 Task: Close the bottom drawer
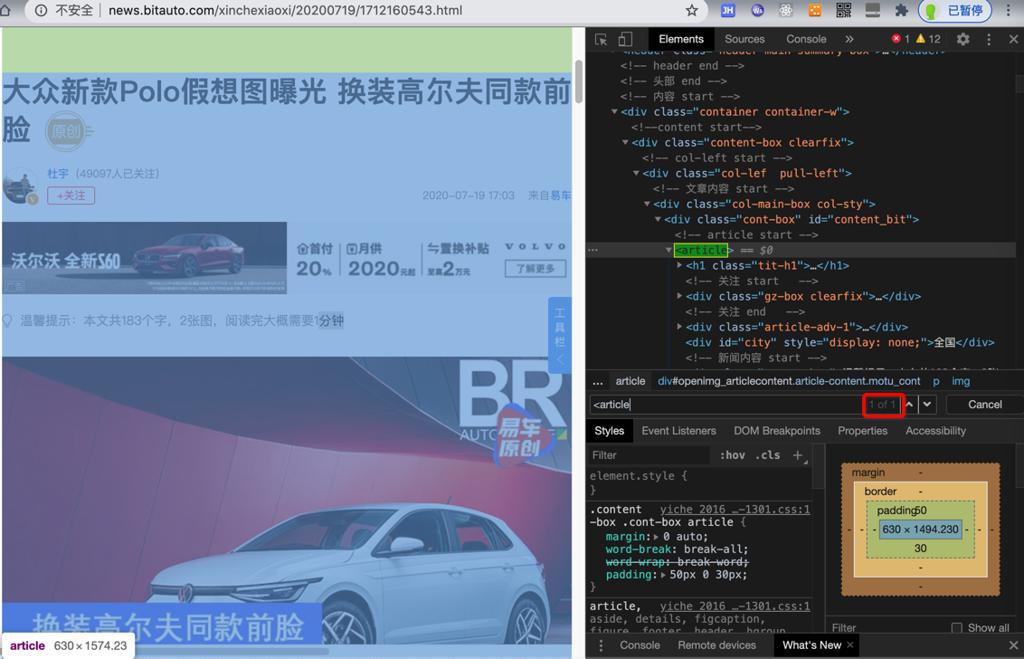point(1013,645)
